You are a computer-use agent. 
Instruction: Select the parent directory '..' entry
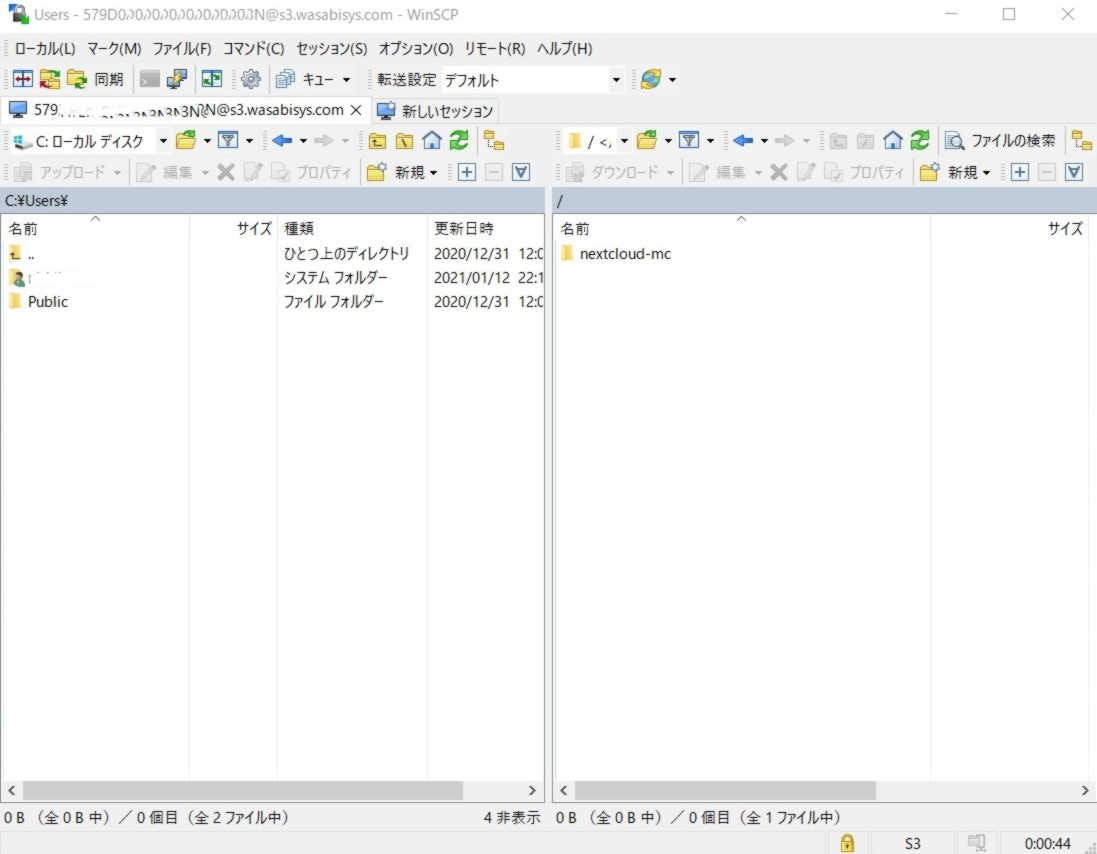31,253
